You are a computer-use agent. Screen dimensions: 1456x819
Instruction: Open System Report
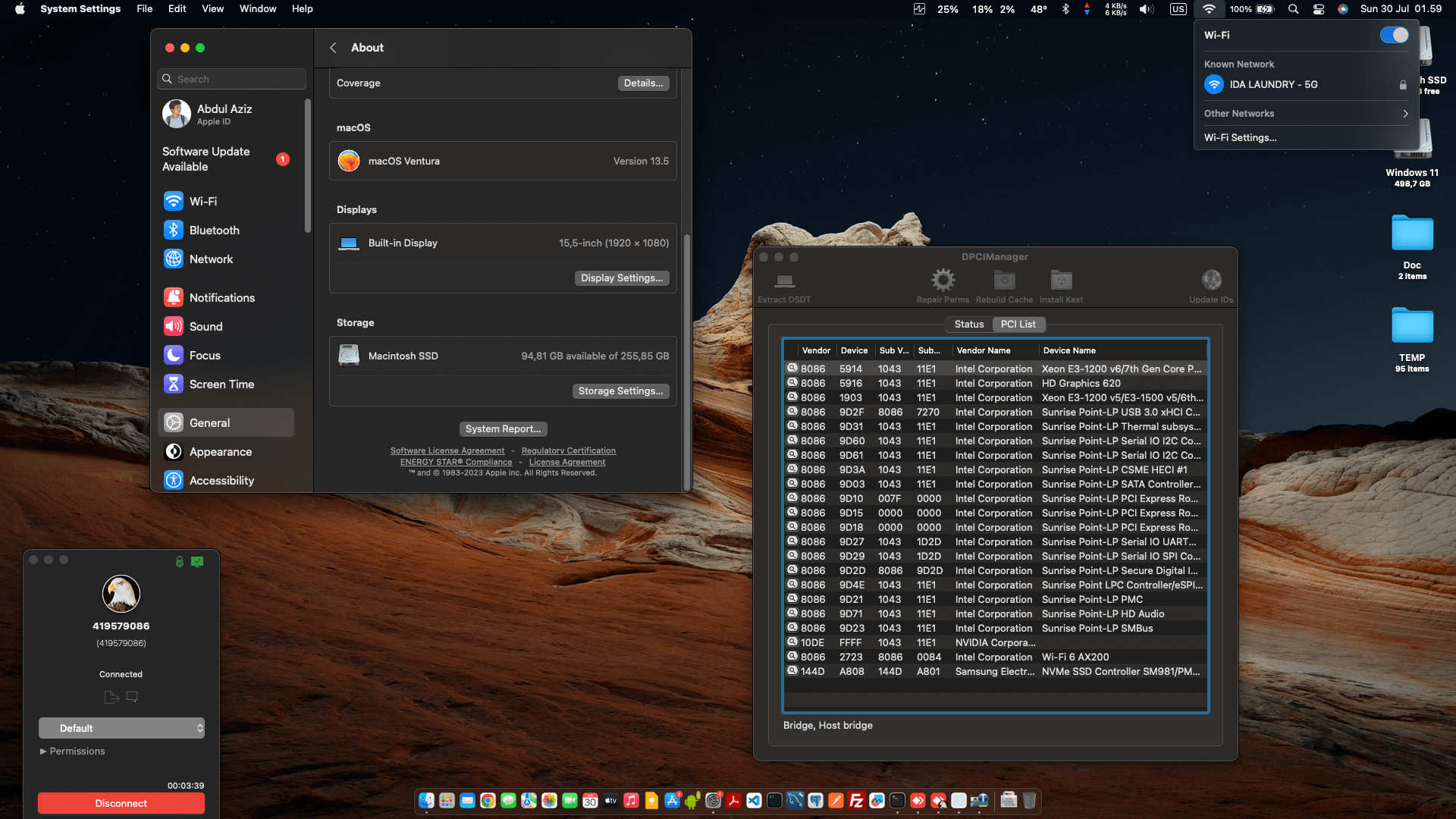(x=504, y=429)
